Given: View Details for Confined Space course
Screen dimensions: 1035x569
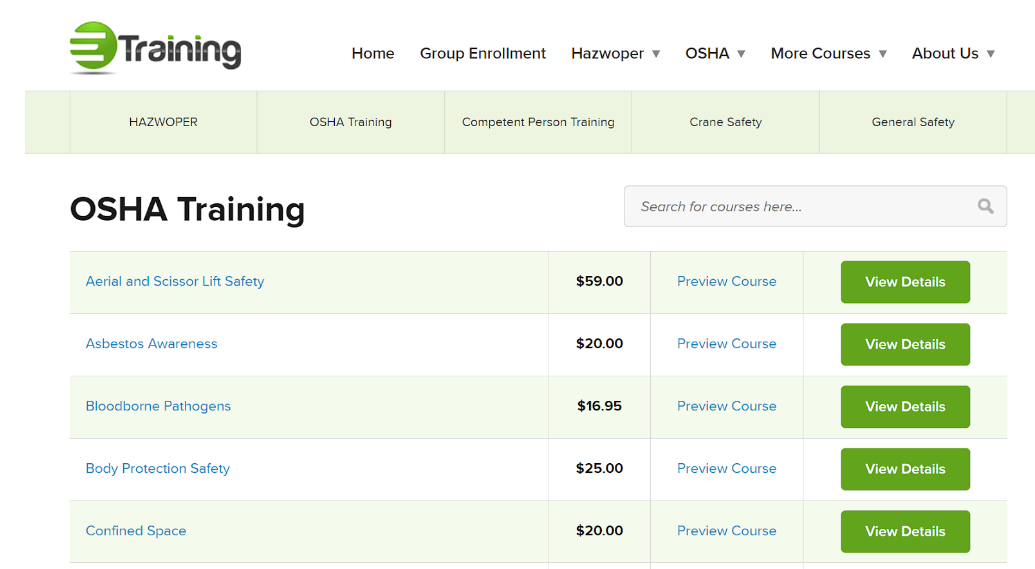Looking at the screenshot, I should (x=905, y=531).
